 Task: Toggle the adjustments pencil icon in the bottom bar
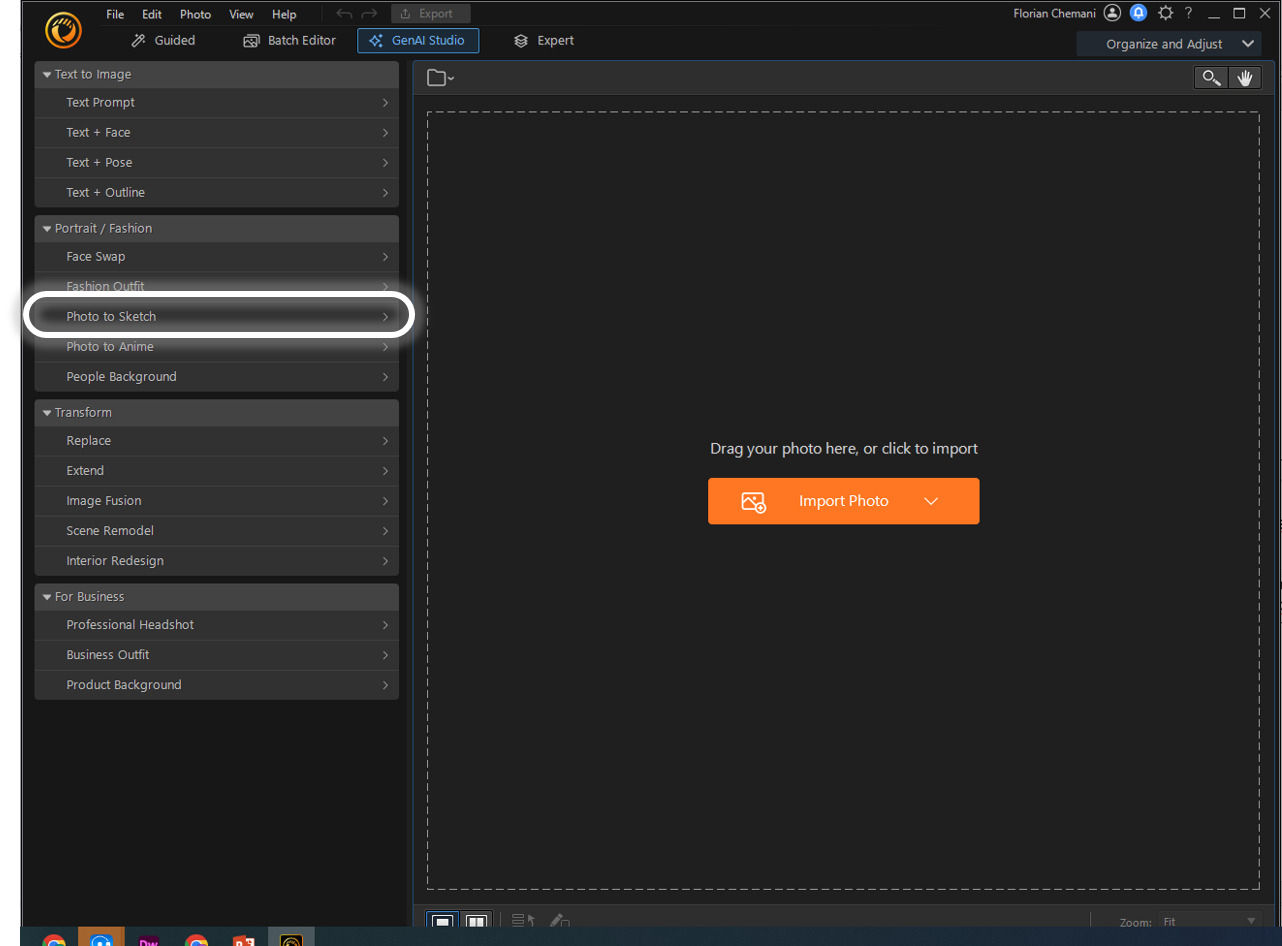[x=559, y=921]
